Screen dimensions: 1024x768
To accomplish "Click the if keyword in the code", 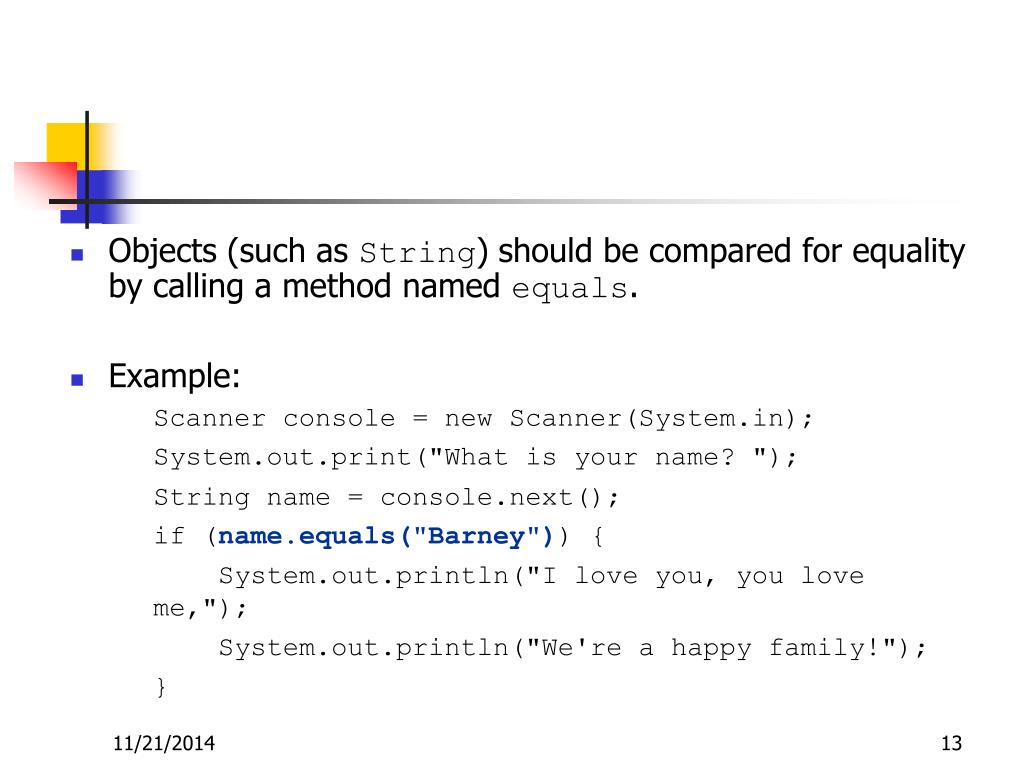I will 170,536.
